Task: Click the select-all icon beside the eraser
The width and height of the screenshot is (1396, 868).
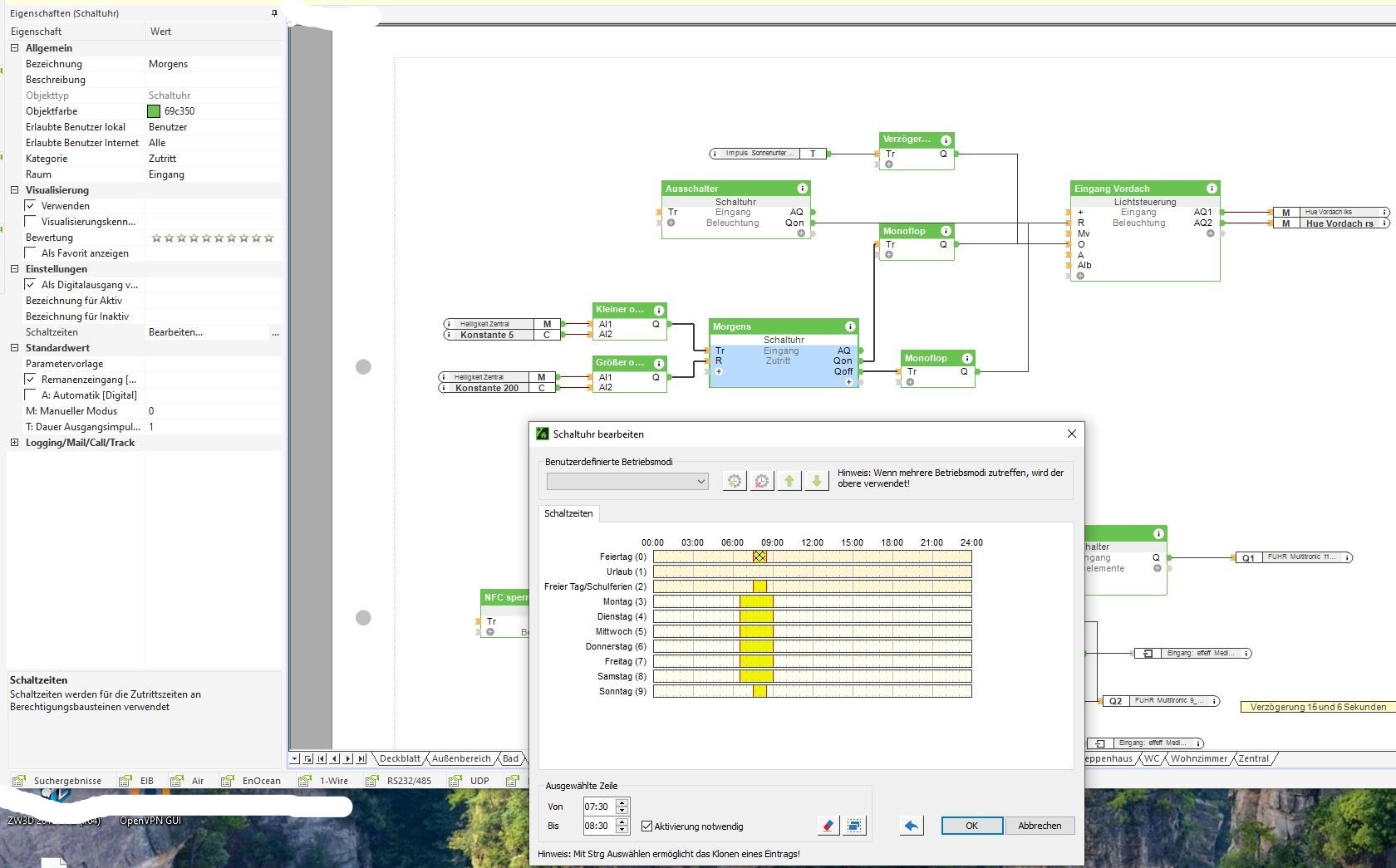Action: 854,826
